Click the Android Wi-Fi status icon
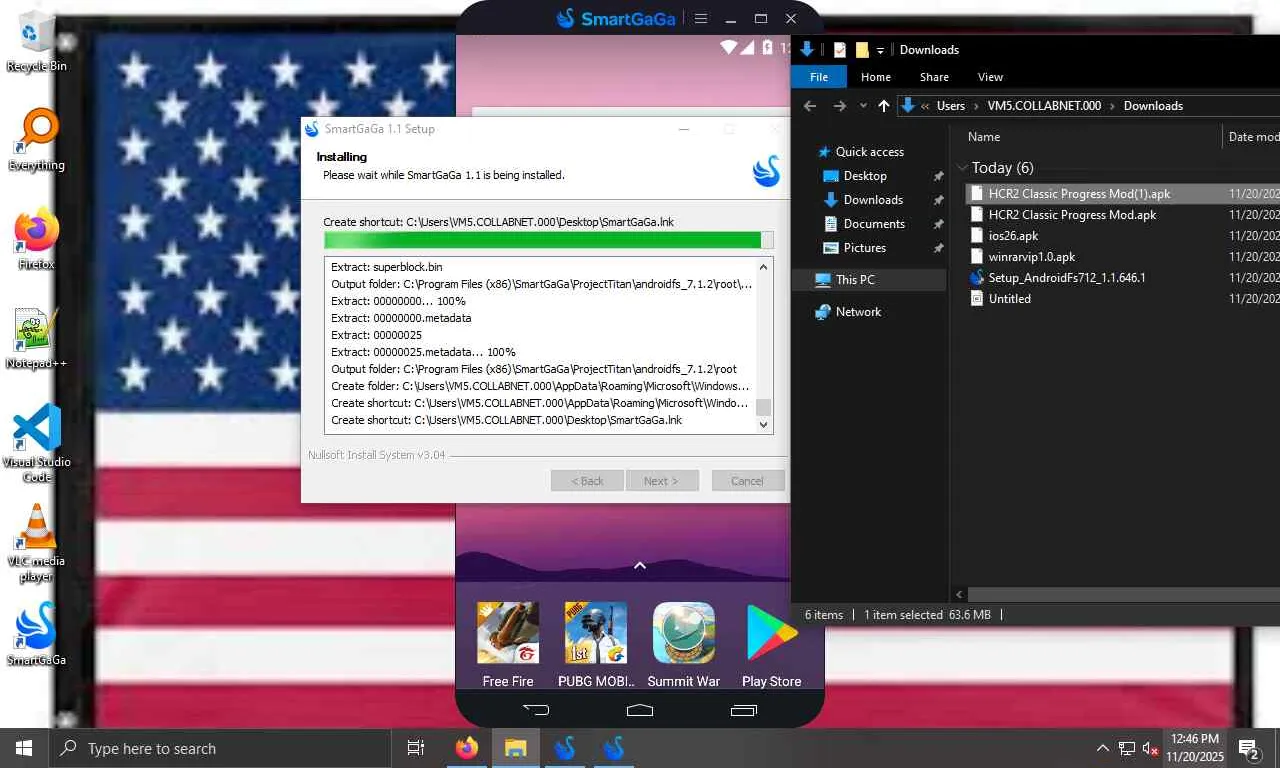Image resolution: width=1280 pixels, height=768 pixels. (x=728, y=47)
